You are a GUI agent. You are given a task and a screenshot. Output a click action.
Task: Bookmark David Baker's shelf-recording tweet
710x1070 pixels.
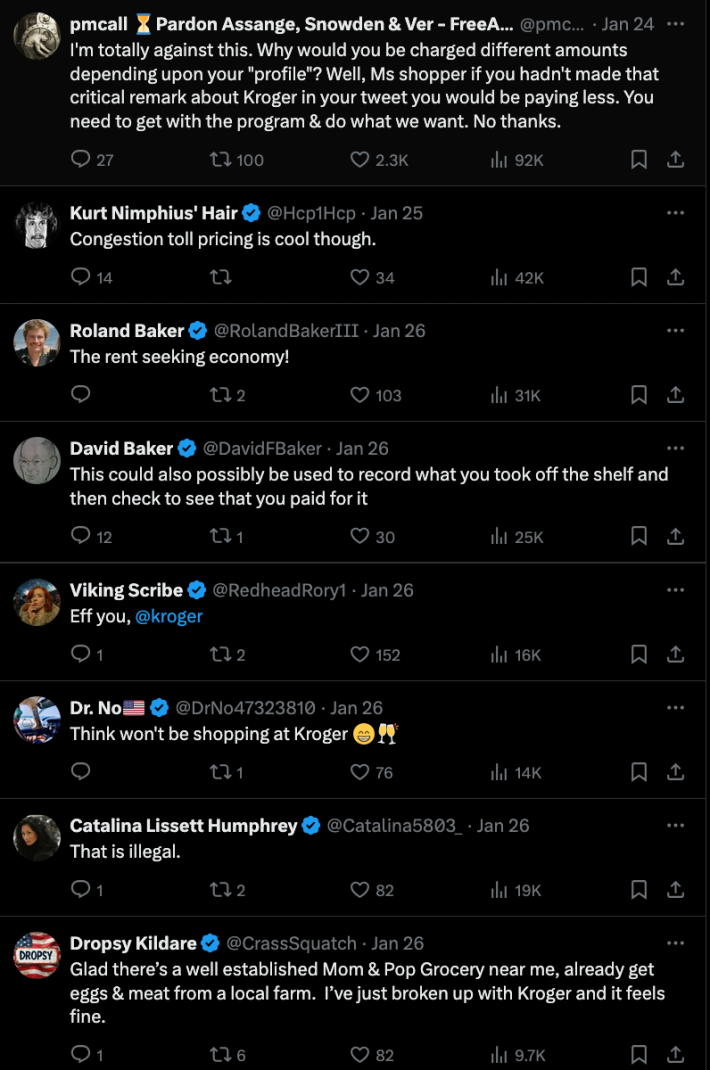click(639, 536)
